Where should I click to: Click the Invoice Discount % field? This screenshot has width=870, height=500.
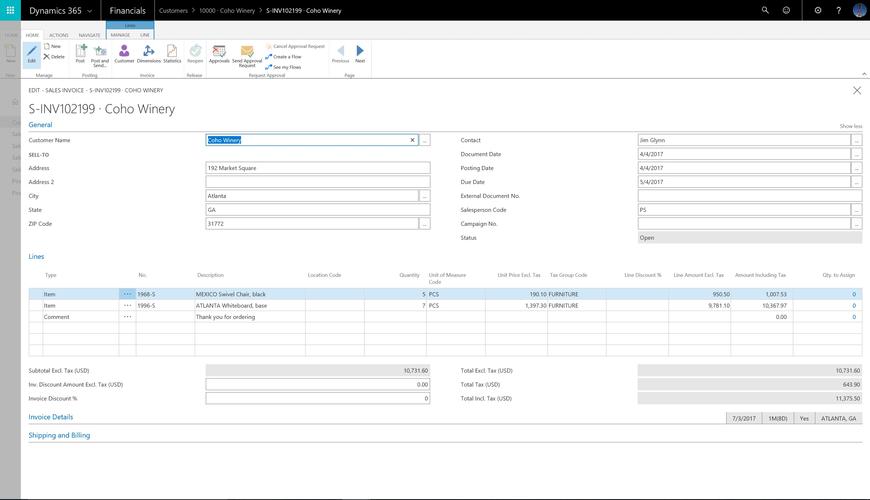click(317, 398)
